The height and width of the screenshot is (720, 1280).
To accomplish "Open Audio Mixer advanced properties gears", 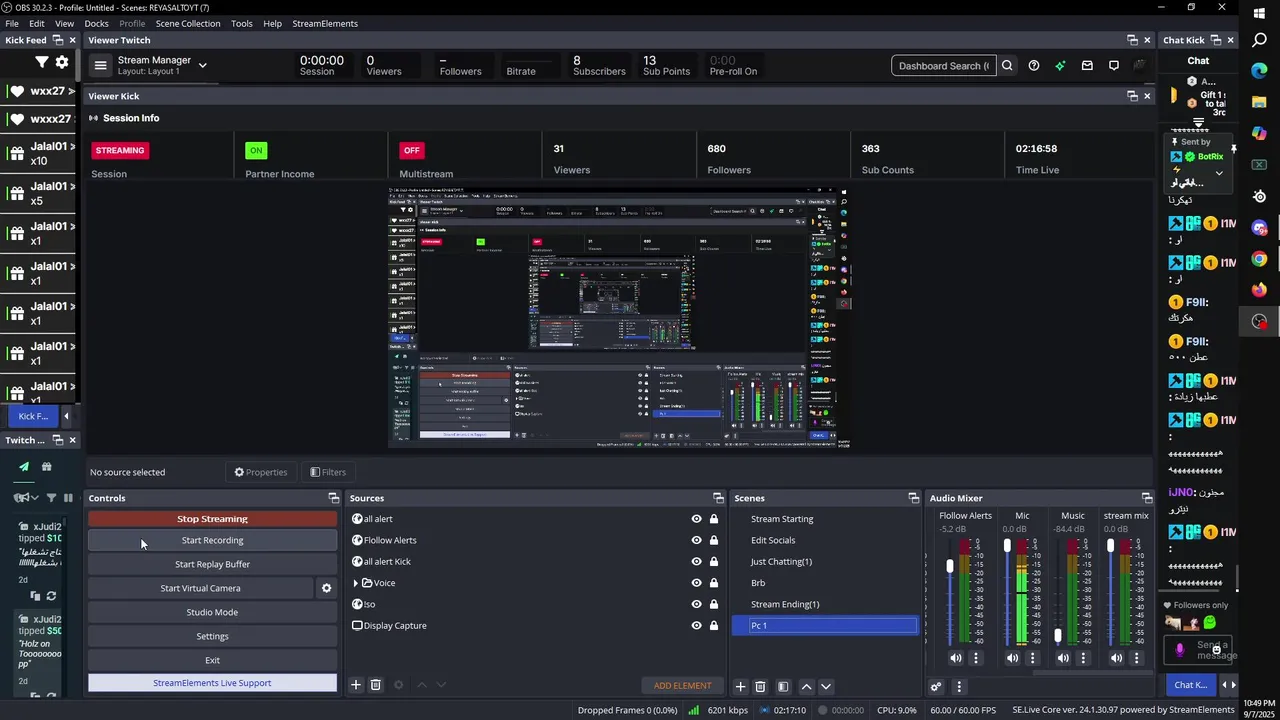I will [936, 687].
